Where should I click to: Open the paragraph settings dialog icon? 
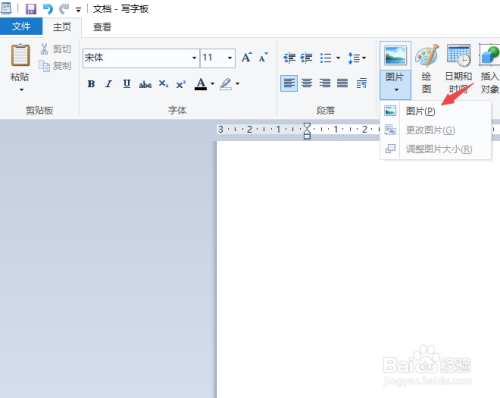(x=362, y=83)
